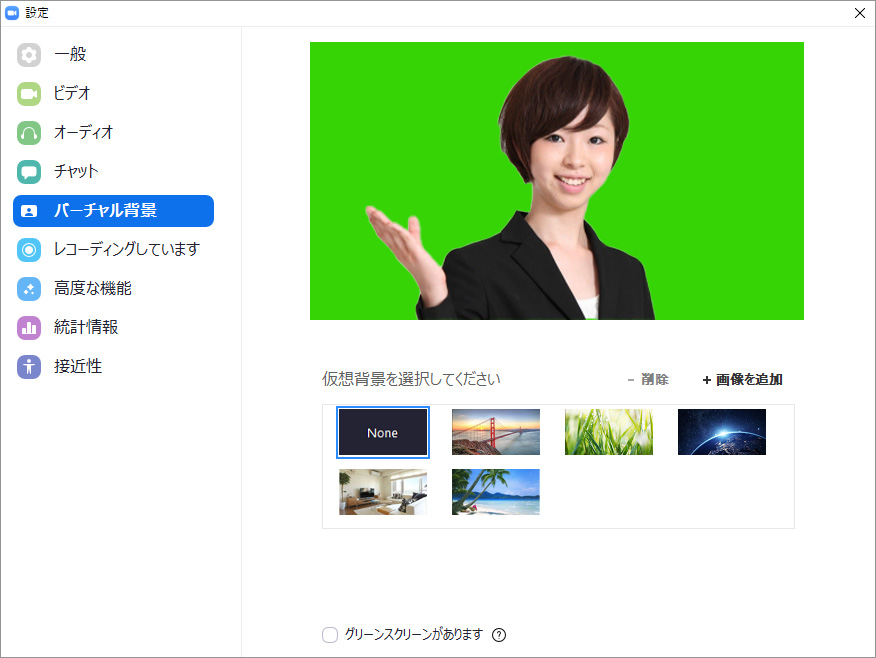876x658 pixels.
Task: Select the None background option
Action: [383, 432]
